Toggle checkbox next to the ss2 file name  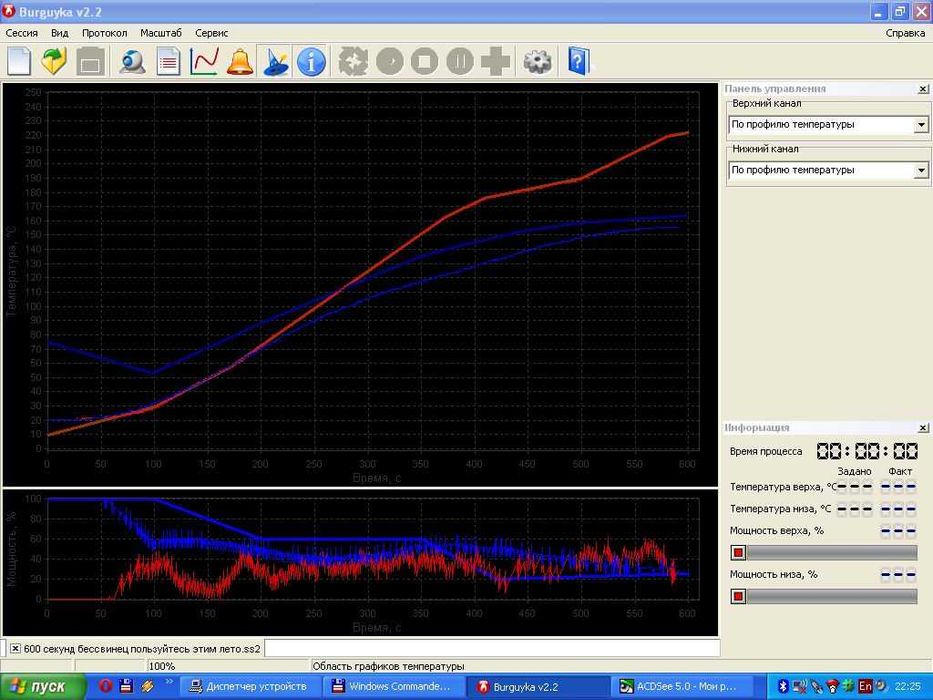tap(15, 648)
